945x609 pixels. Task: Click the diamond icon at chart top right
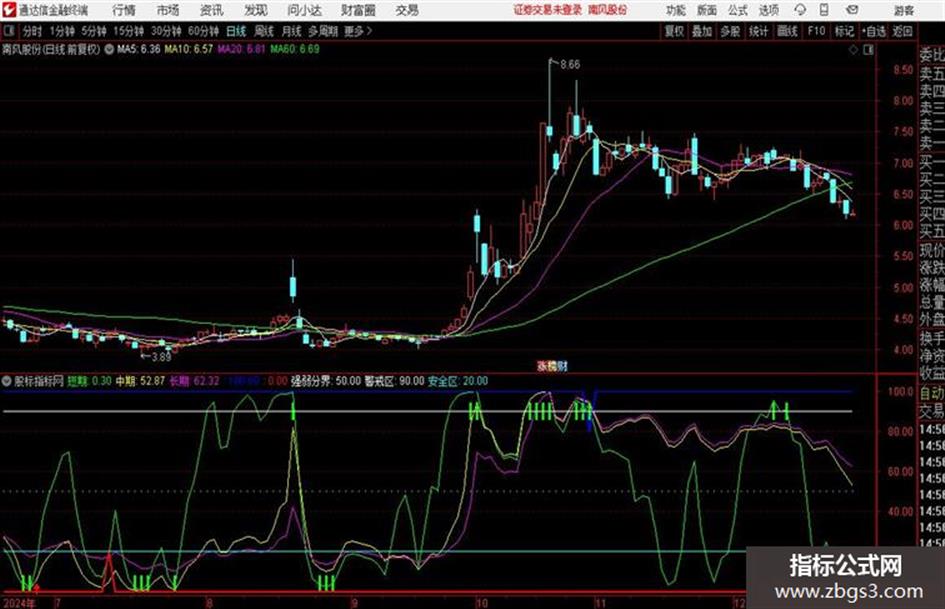coord(853,50)
